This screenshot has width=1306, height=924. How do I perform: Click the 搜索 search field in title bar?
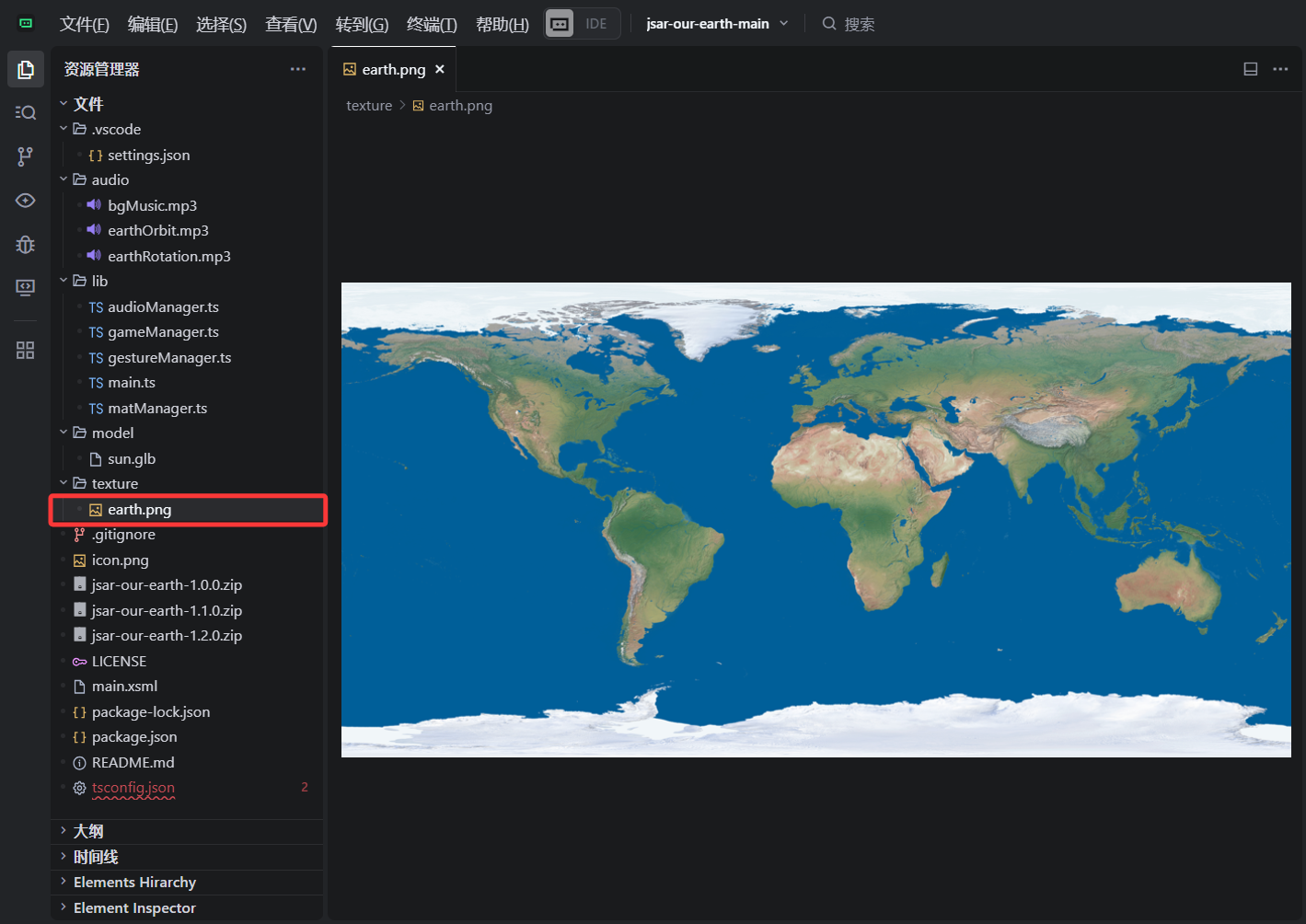pos(859,25)
